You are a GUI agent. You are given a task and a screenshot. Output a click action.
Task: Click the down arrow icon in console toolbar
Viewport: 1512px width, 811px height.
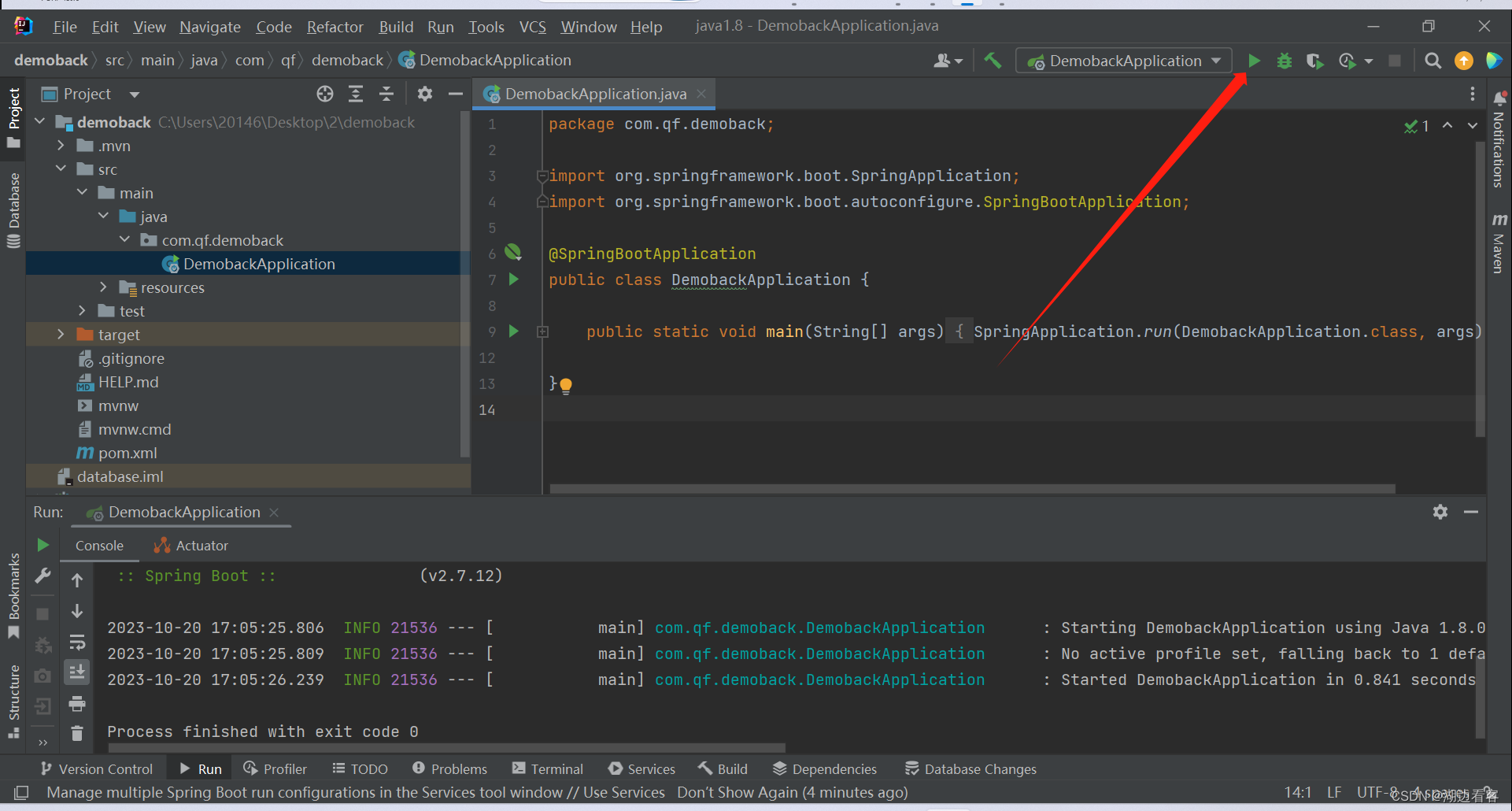(77, 611)
